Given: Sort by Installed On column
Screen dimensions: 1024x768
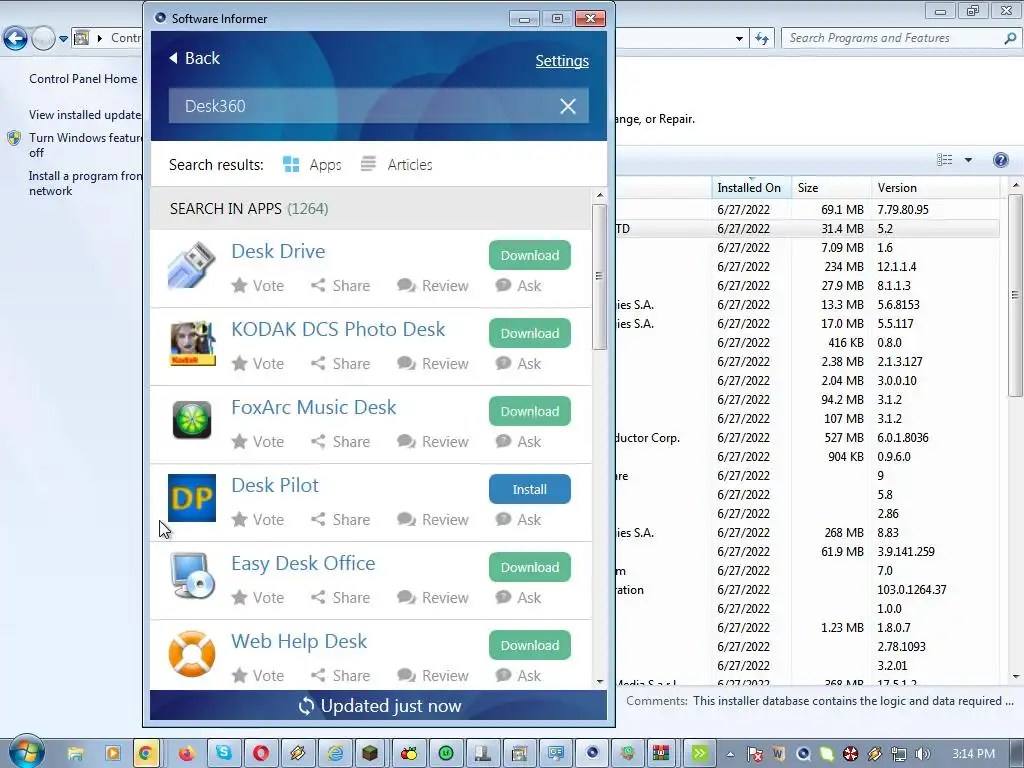Looking at the screenshot, I should 751,187.
